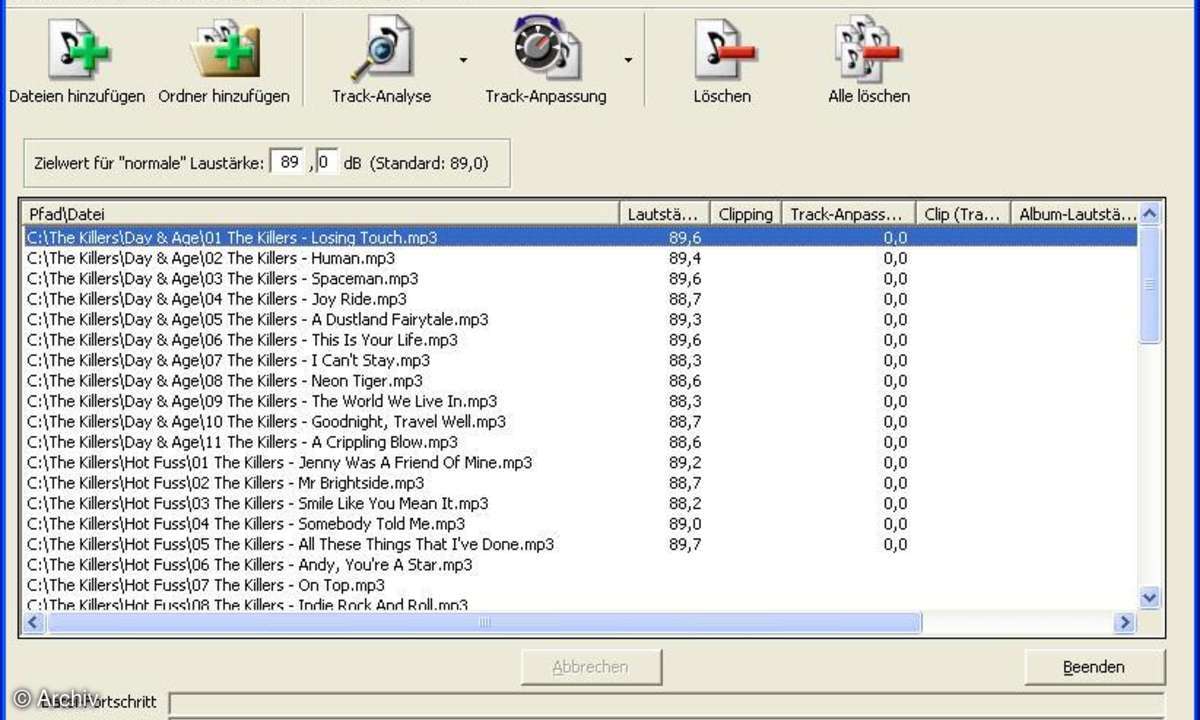
Task: Click the Ordner hinzufügen icon
Action: [224, 49]
